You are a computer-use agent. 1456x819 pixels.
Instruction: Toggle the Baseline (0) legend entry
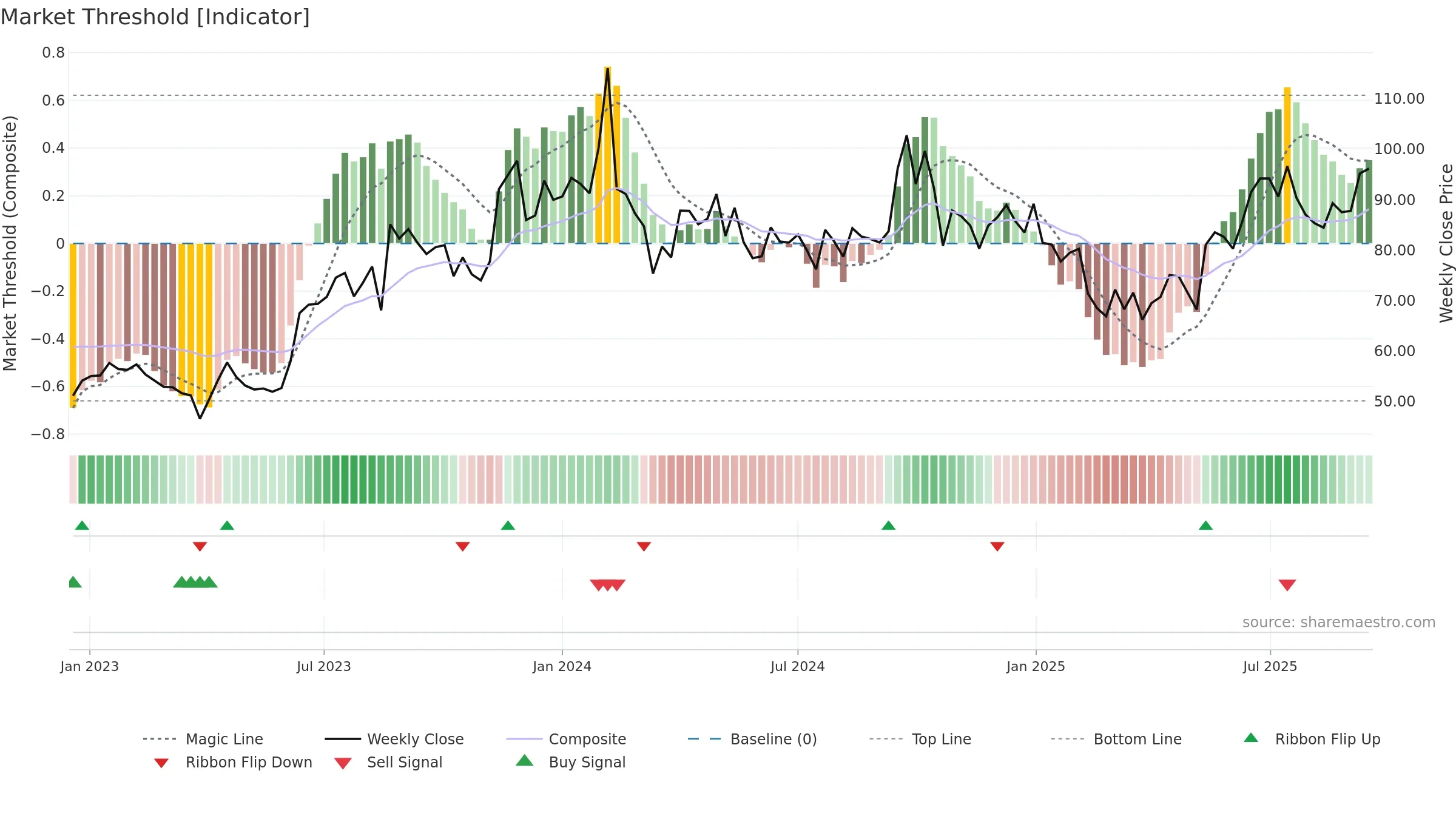pos(752,739)
